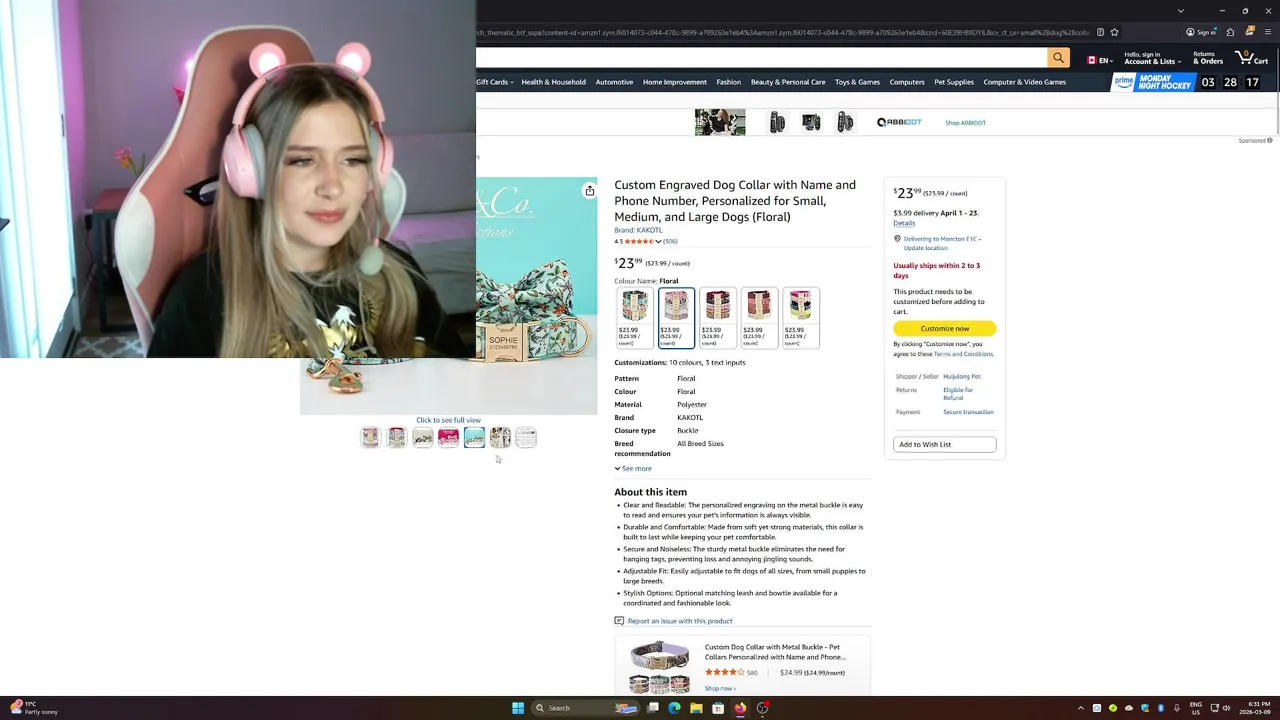1280x720 pixels.
Task: Open Microsoft Edge from taskbar
Action: coord(674,708)
